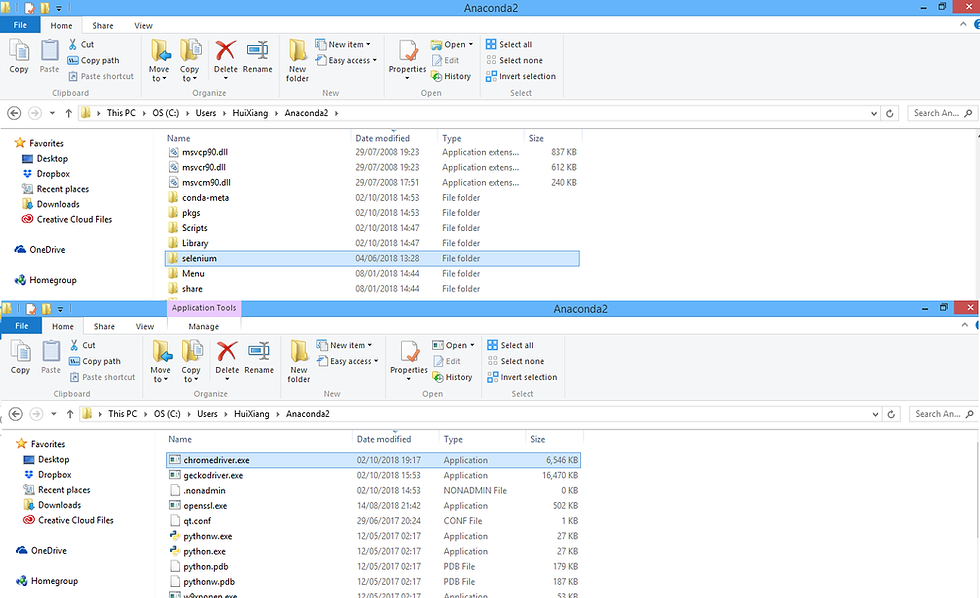Expand address history dropdown in the lower window
Image resolution: width=980 pixels, height=598 pixels.
(x=875, y=414)
